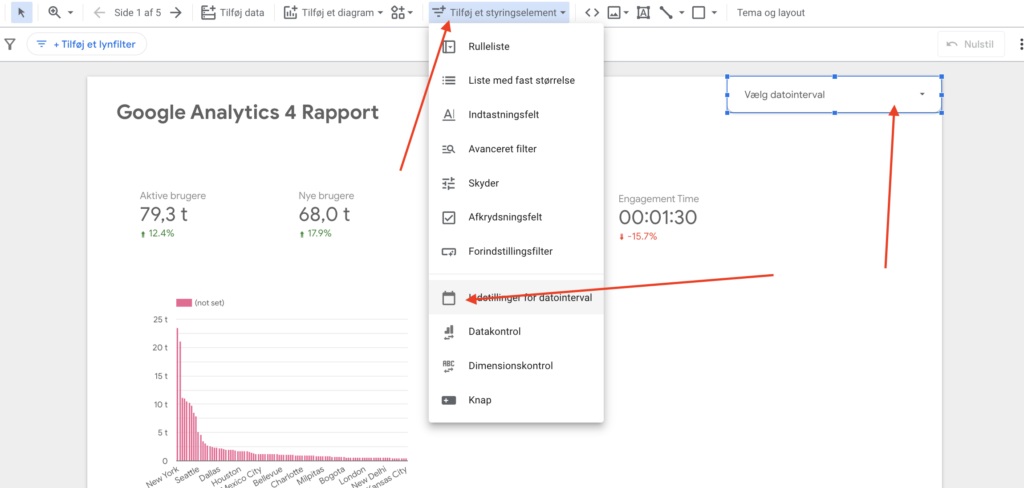Viewport: 1024px width, 488px height.
Task: Choose 'Dimensionskontrol' from the menu
Action: pyautogui.click(x=516, y=366)
